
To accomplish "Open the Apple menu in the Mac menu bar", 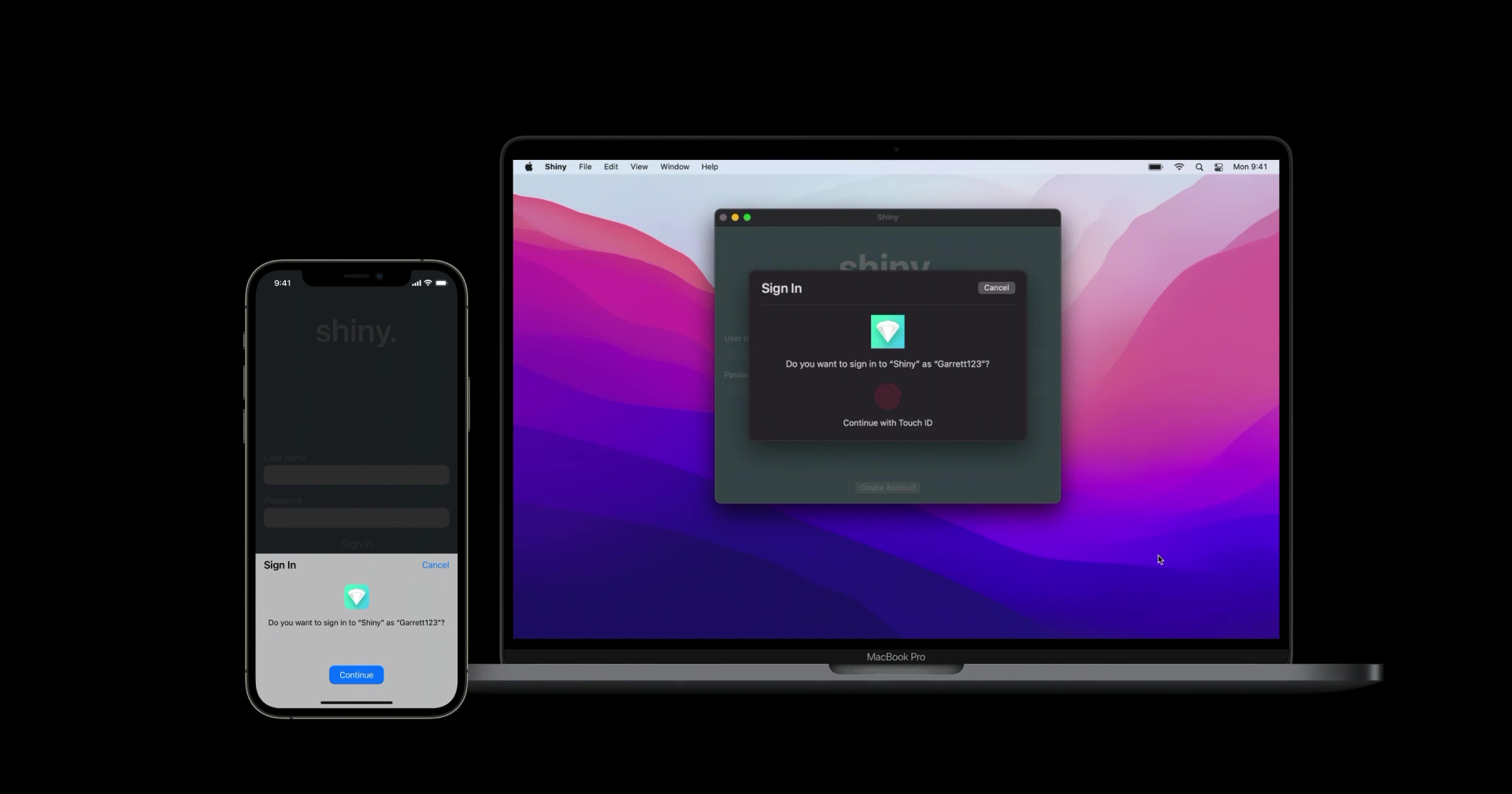I will tap(529, 167).
